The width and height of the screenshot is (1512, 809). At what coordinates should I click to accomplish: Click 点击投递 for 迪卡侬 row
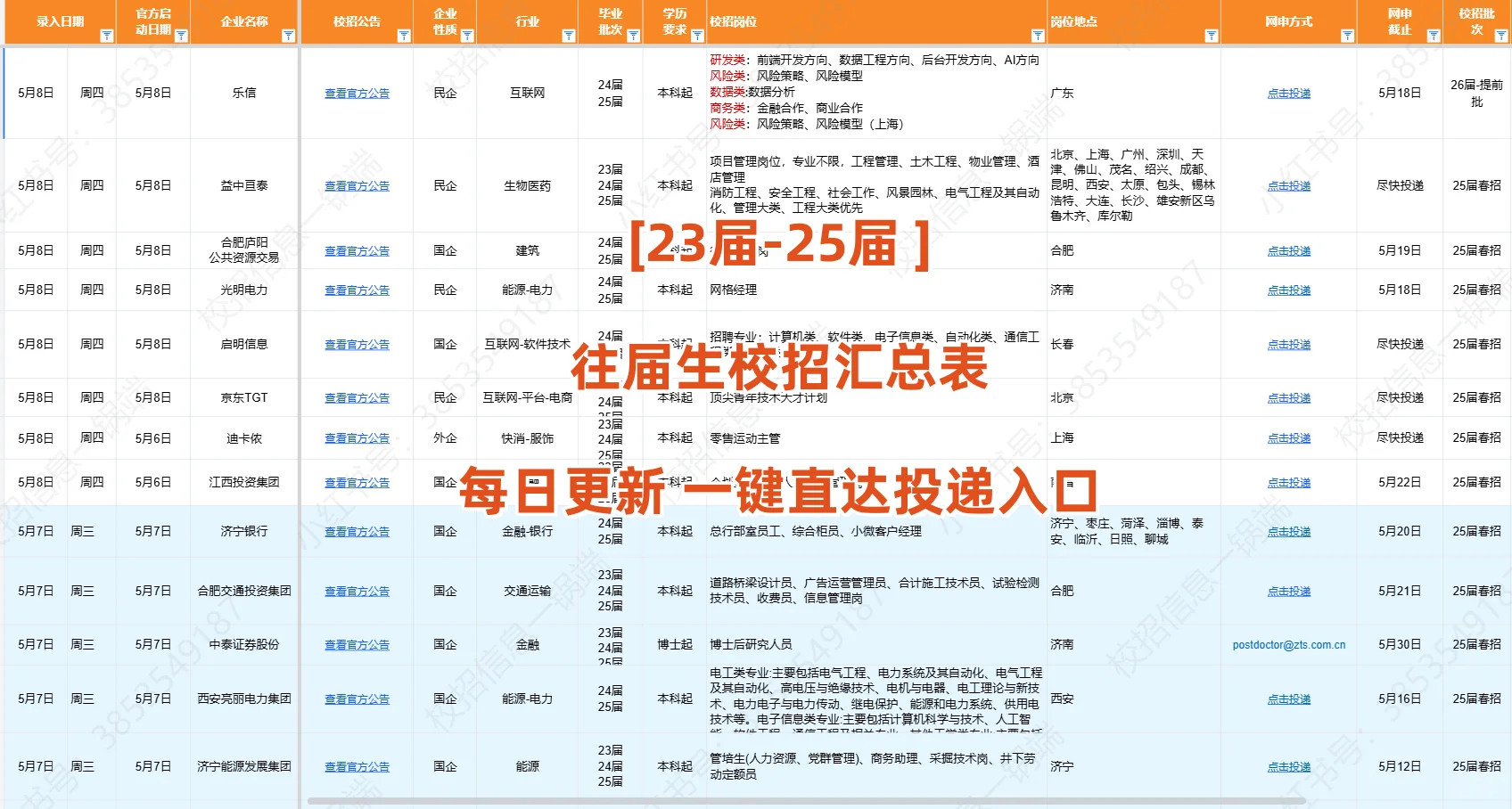pos(1289,437)
